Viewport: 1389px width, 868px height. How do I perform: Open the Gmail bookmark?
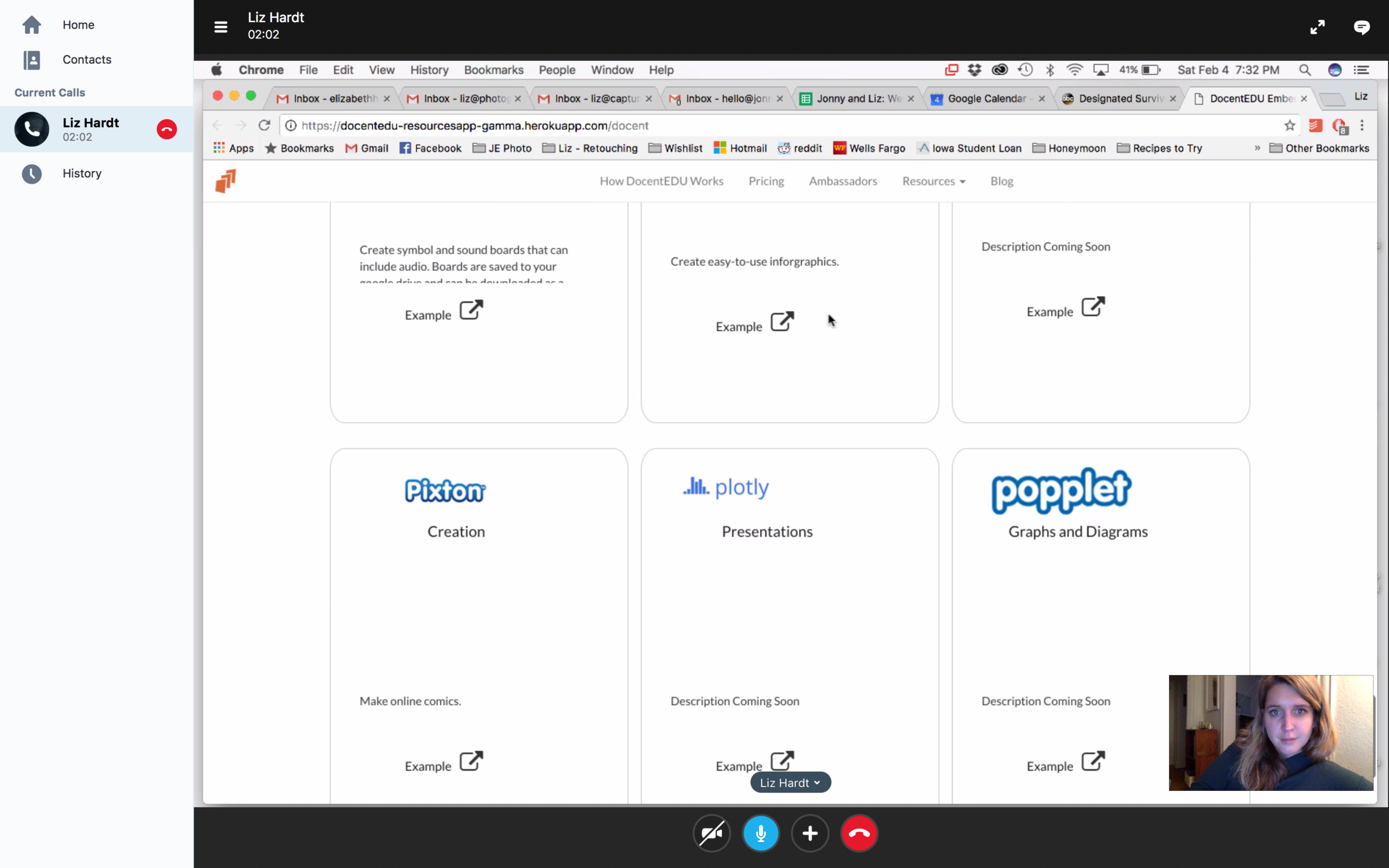366,148
